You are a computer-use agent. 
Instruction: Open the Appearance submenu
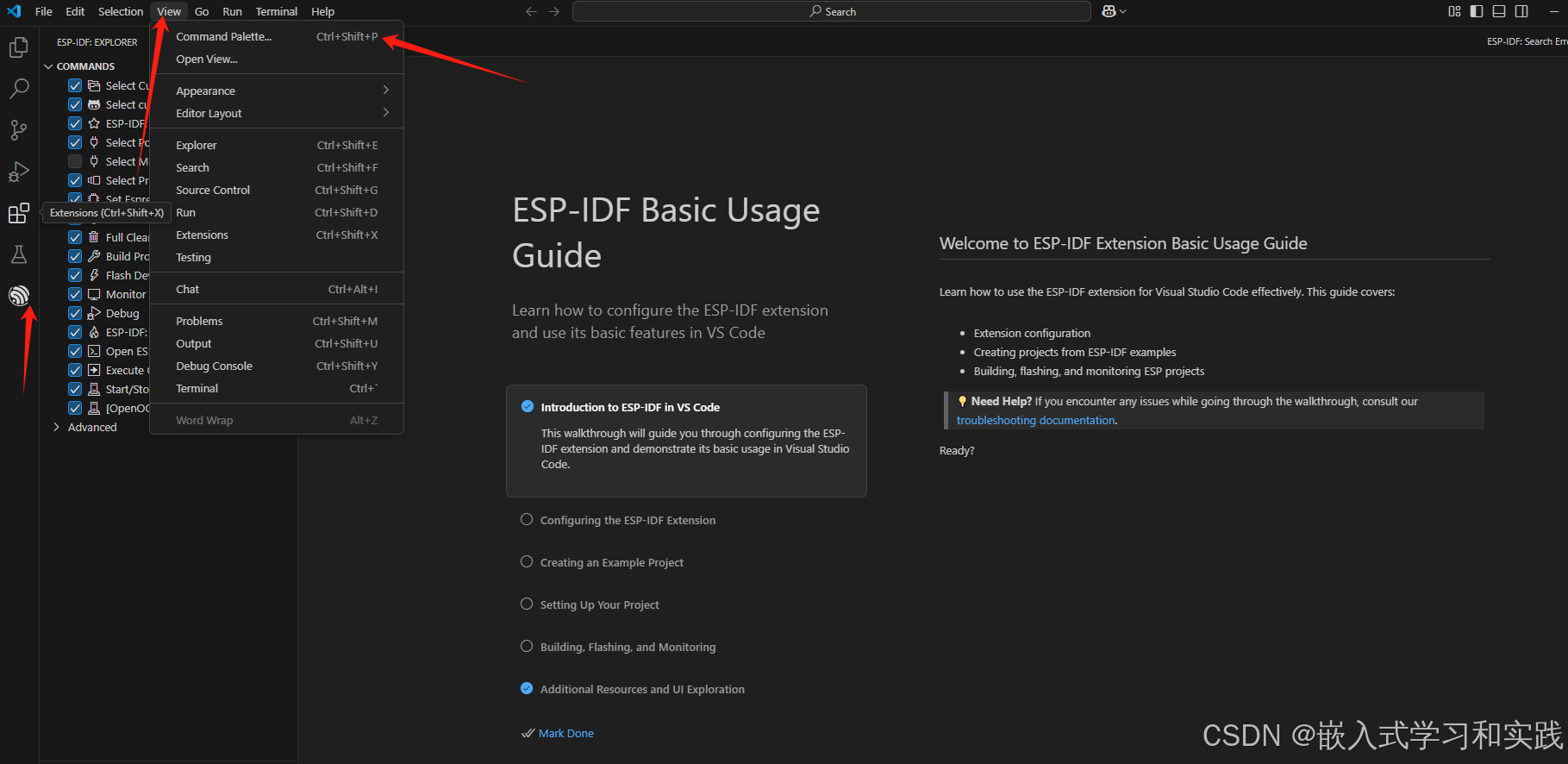[277, 91]
